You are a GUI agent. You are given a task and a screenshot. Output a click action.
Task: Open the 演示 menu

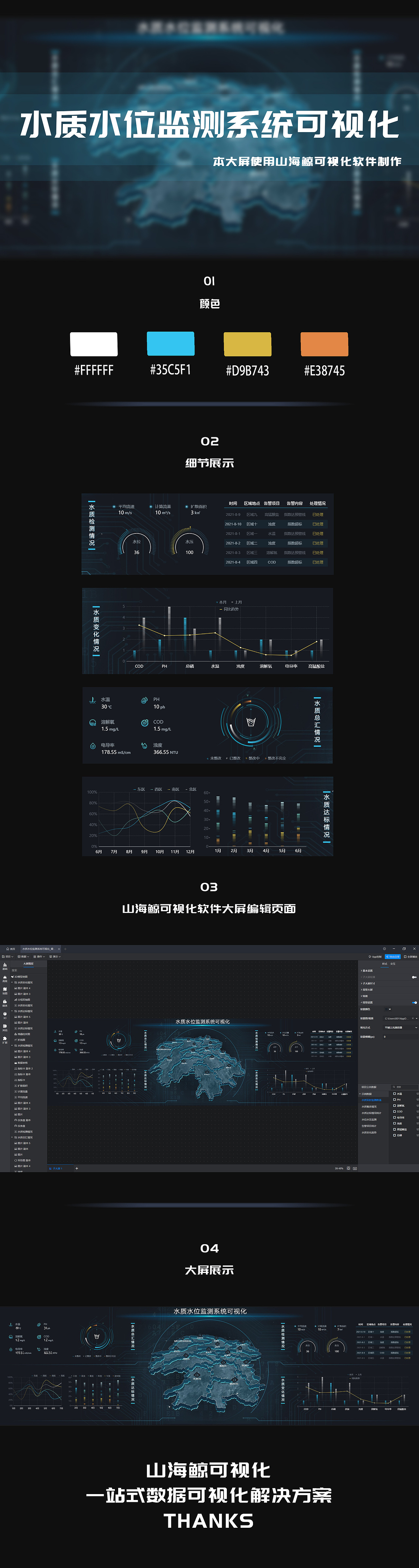coord(55,957)
